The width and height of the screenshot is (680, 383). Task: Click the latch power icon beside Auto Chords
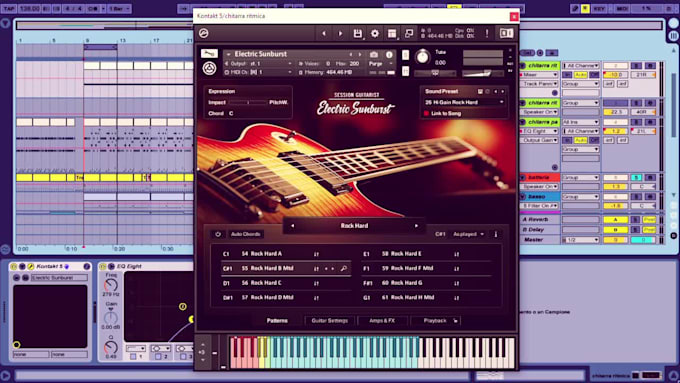[x=218, y=234]
